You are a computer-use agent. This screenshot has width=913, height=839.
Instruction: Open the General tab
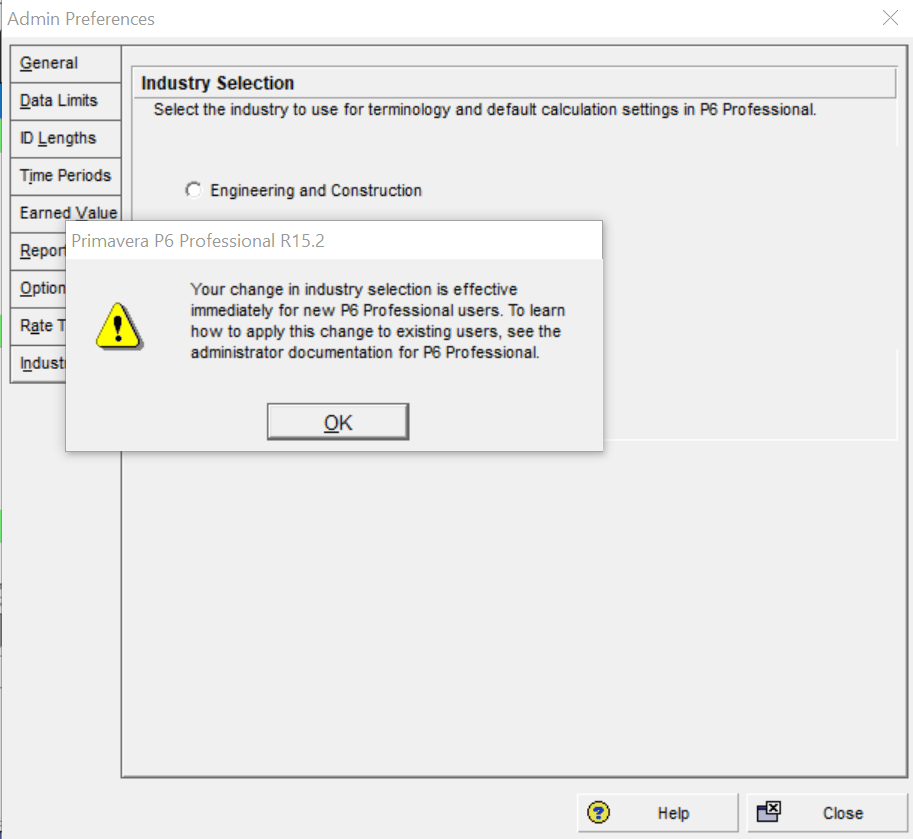coord(66,63)
